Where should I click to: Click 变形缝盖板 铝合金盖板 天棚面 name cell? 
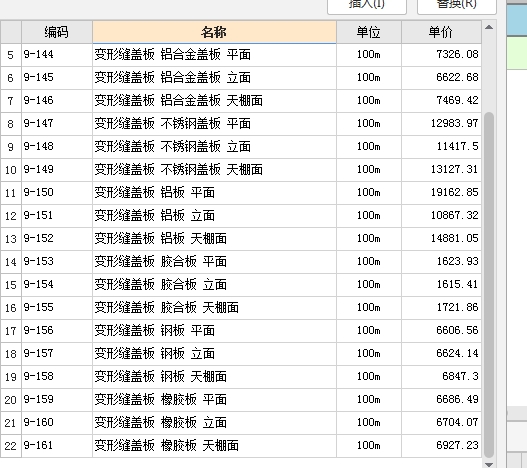tap(214, 101)
